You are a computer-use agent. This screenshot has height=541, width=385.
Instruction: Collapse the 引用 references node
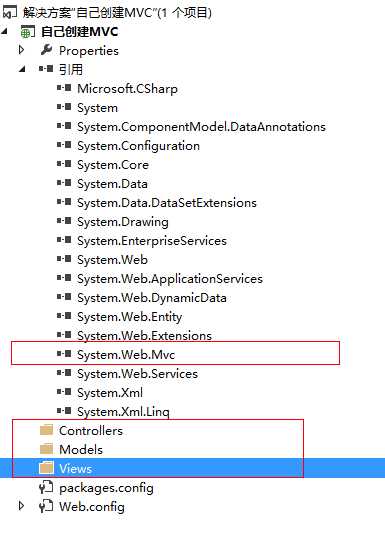[x=22, y=69]
